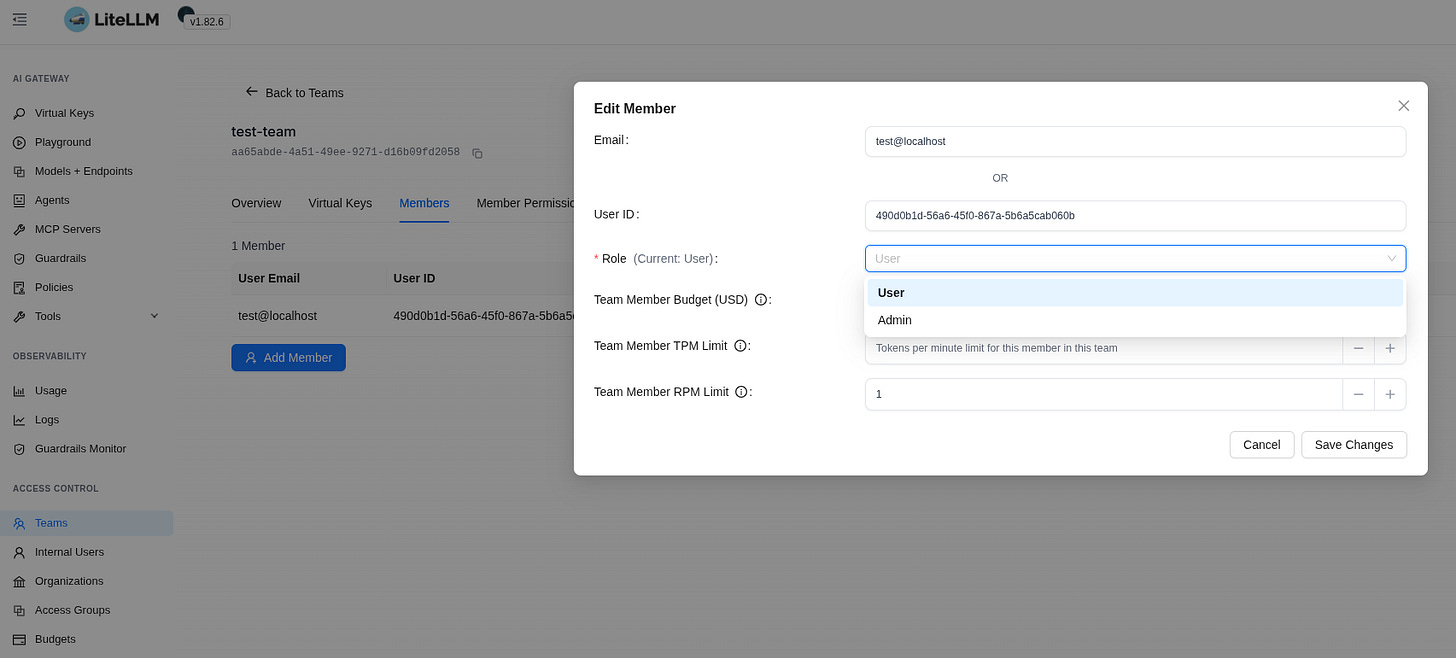Click the Team Member RPM Limit input
Screen dimensions: 1456x658
click(1103, 394)
